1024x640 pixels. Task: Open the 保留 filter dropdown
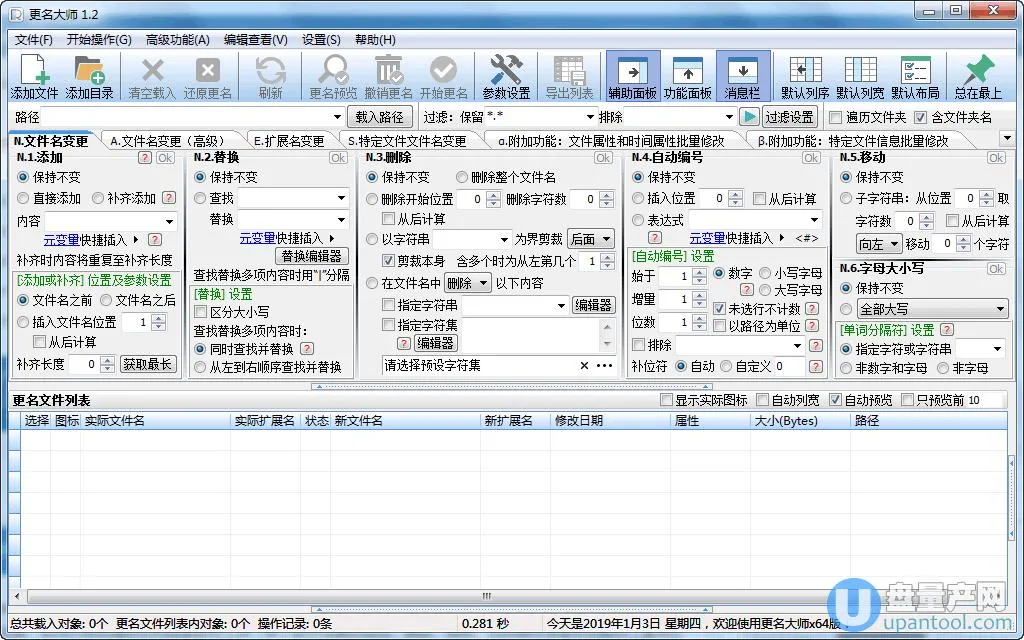tap(590, 118)
